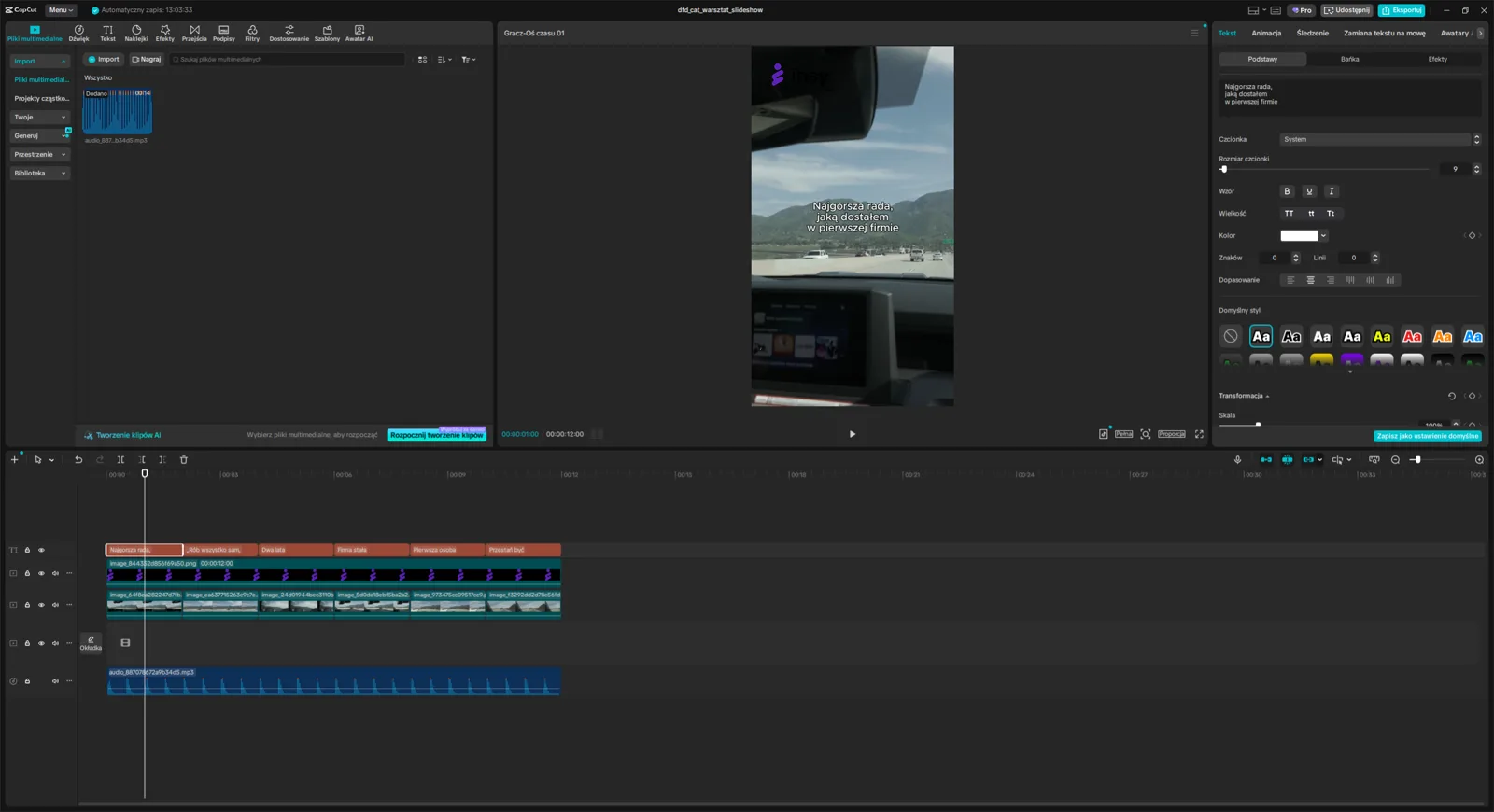
Task: Zoom out the timeline with minus icon
Action: (x=1395, y=459)
